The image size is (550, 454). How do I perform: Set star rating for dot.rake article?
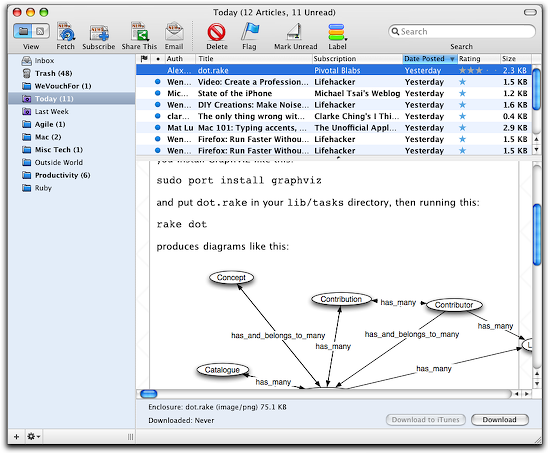point(478,71)
